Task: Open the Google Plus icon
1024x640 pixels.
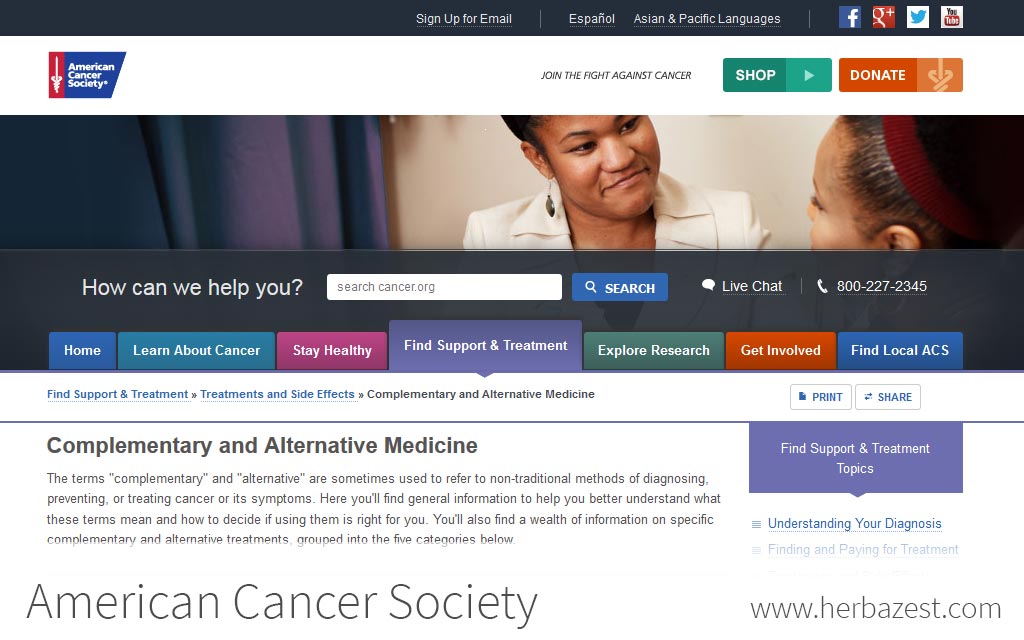Action: tap(884, 18)
